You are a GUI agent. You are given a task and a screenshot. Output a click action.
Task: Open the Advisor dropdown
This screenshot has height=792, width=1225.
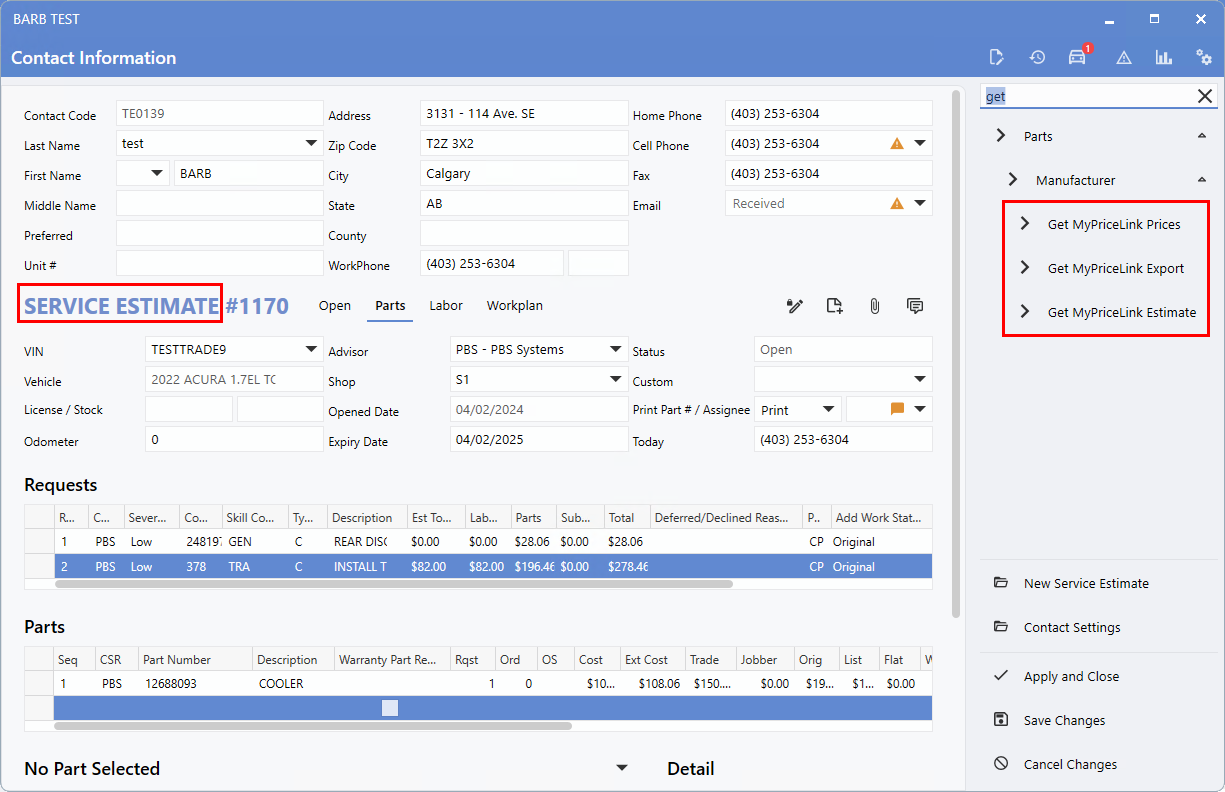coord(616,350)
